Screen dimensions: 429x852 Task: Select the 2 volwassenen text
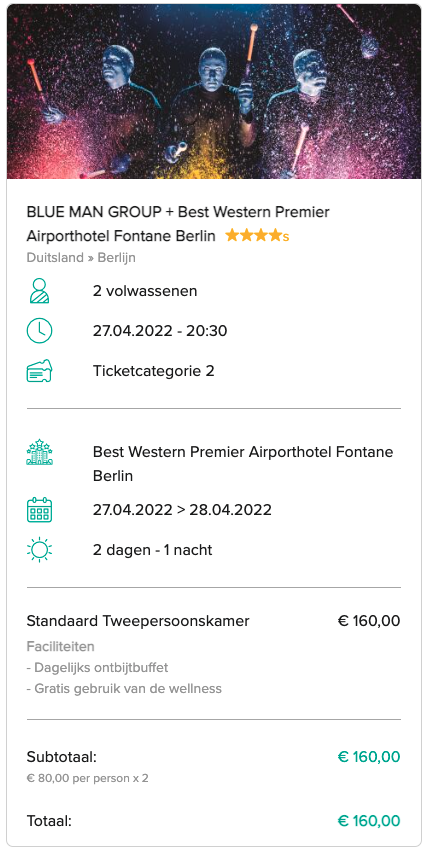(x=145, y=291)
